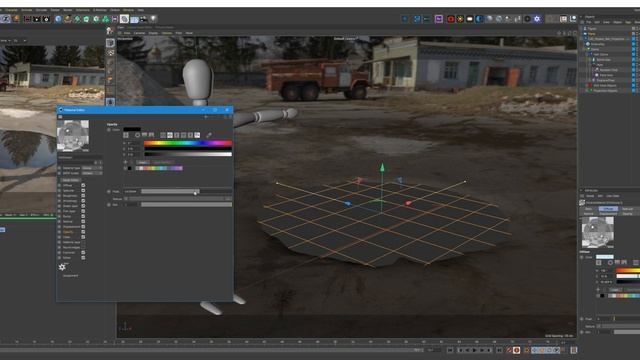Select the Opacity channel label in Material Editor

pos(68,232)
